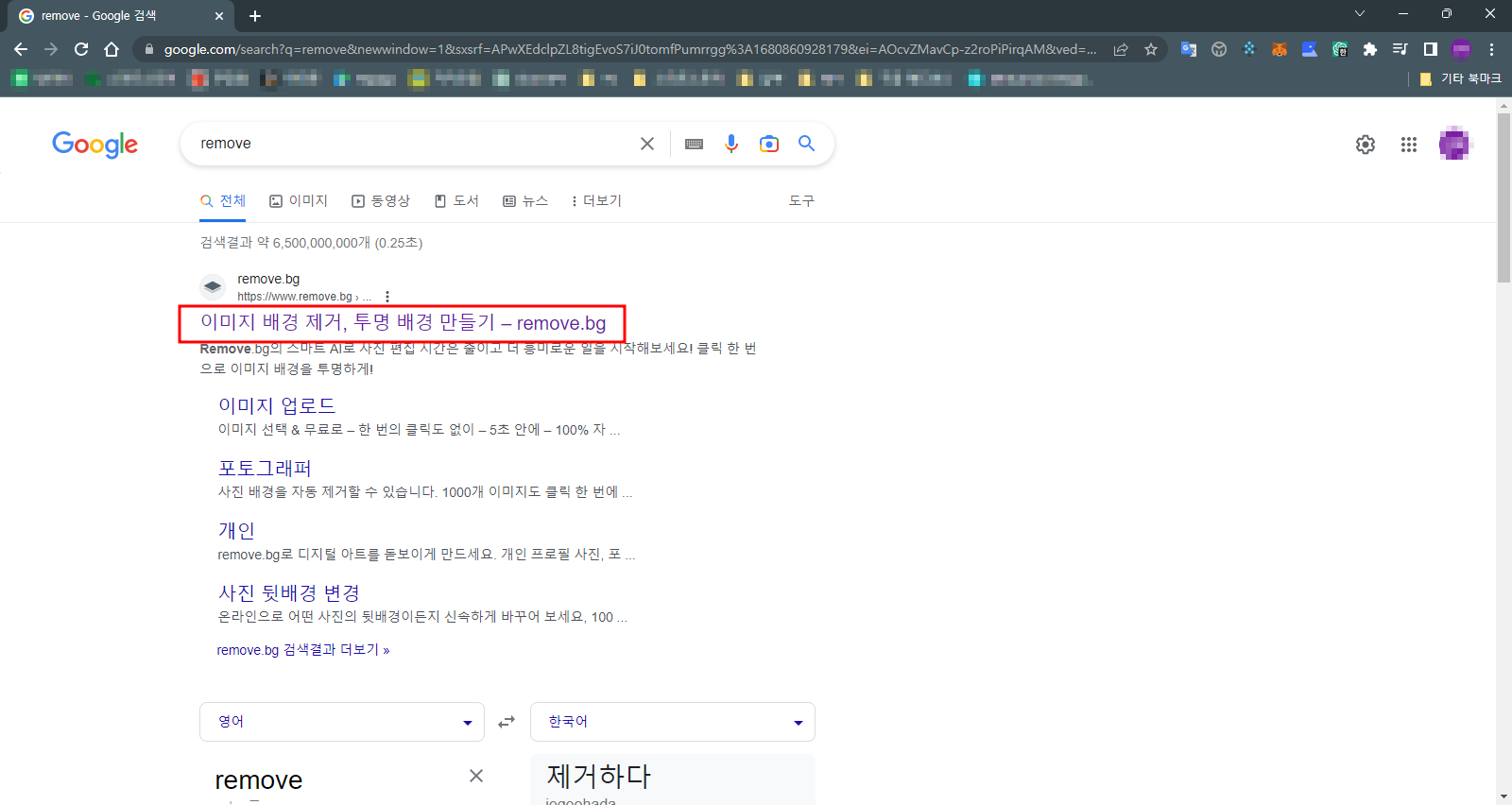Open the on-screen keyboard input tool
The width and height of the screenshot is (1512, 805).
pyautogui.click(x=694, y=144)
